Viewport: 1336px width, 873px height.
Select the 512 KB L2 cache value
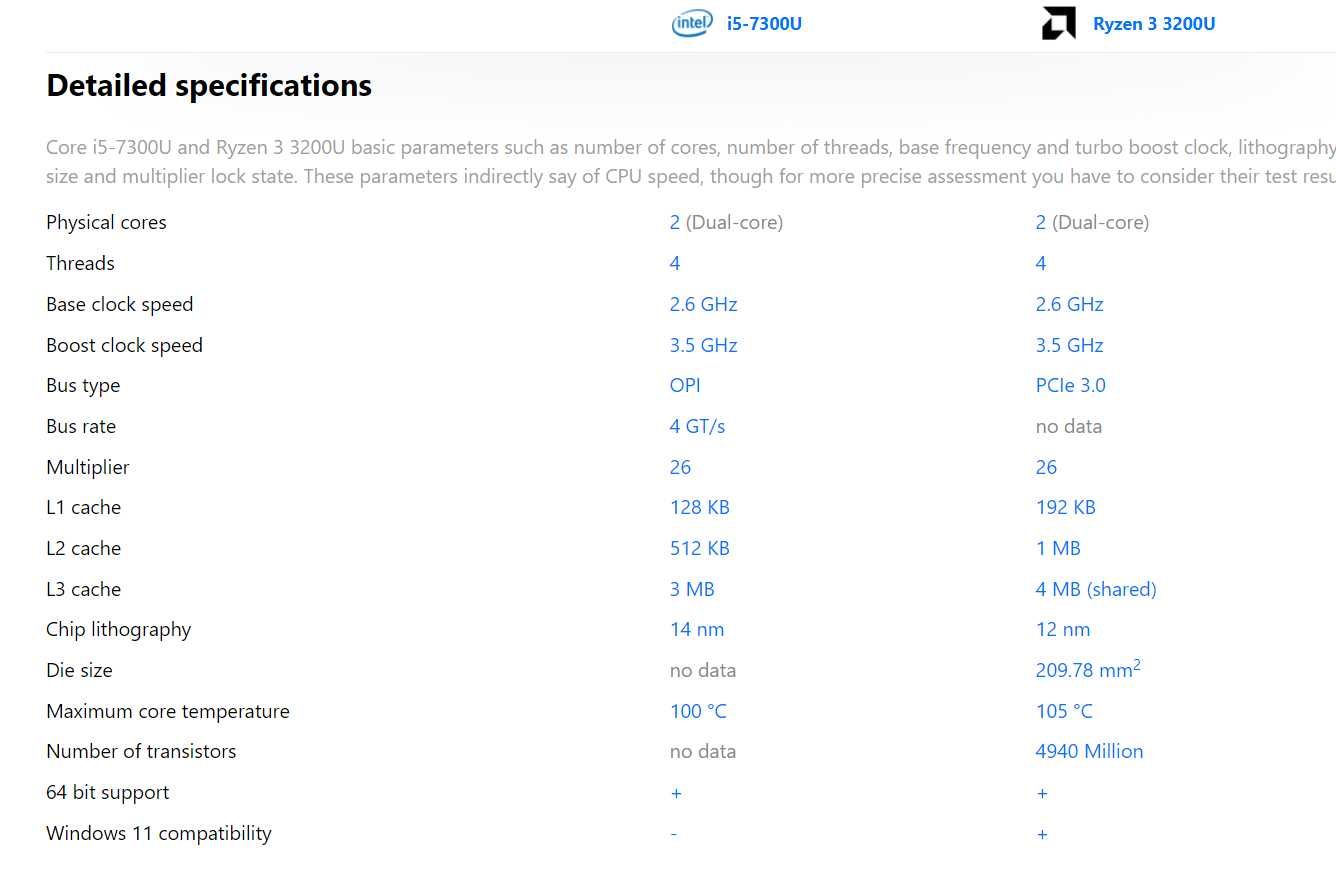tap(700, 548)
